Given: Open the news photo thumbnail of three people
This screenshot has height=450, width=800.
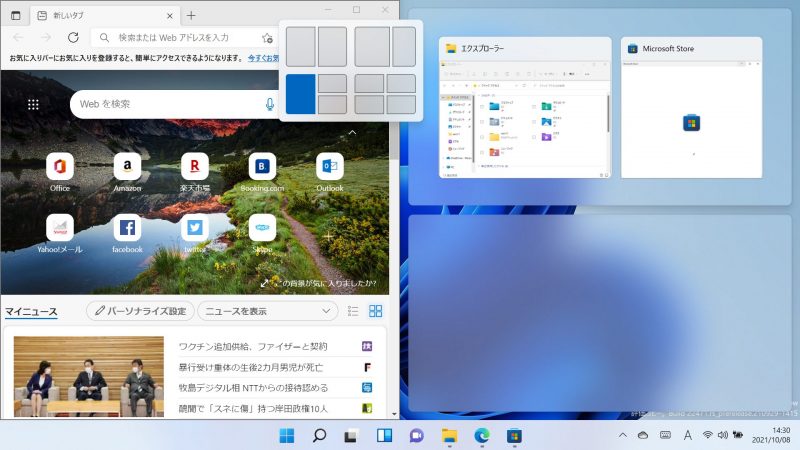Looking at the screenshot, I should coord(89,377).
